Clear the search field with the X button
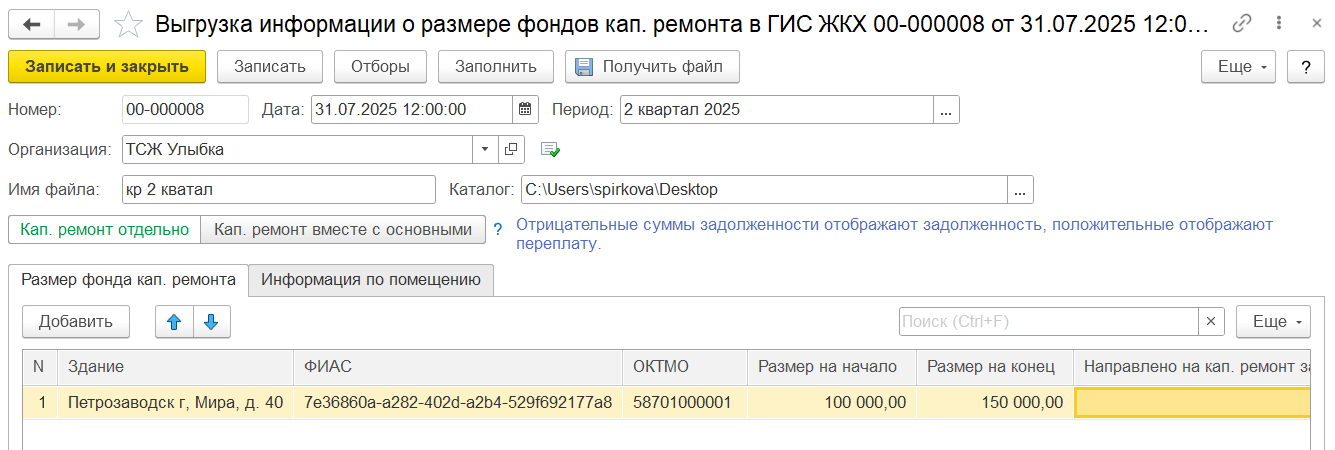This screenshot has height=450, width=1335. click(x=1211, y=321)
